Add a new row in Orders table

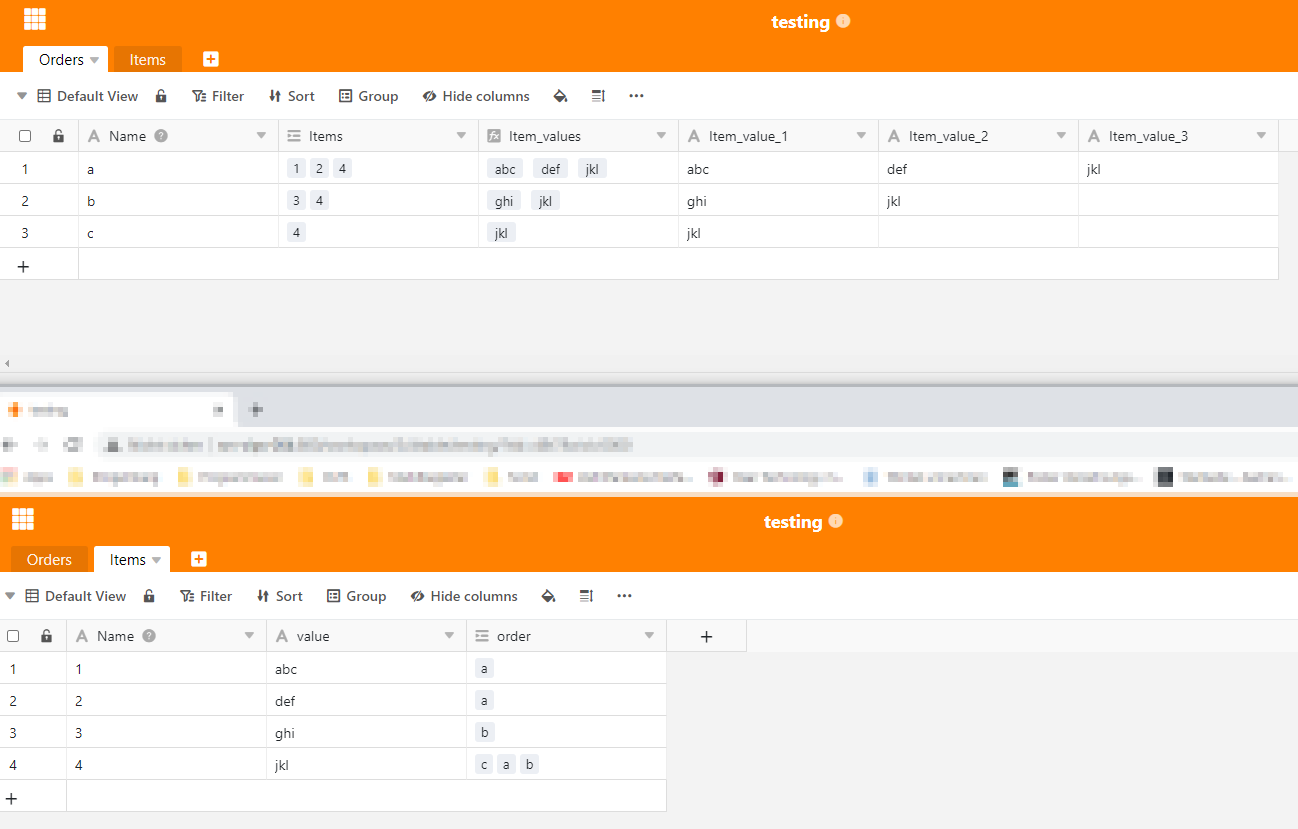point(24,266)
